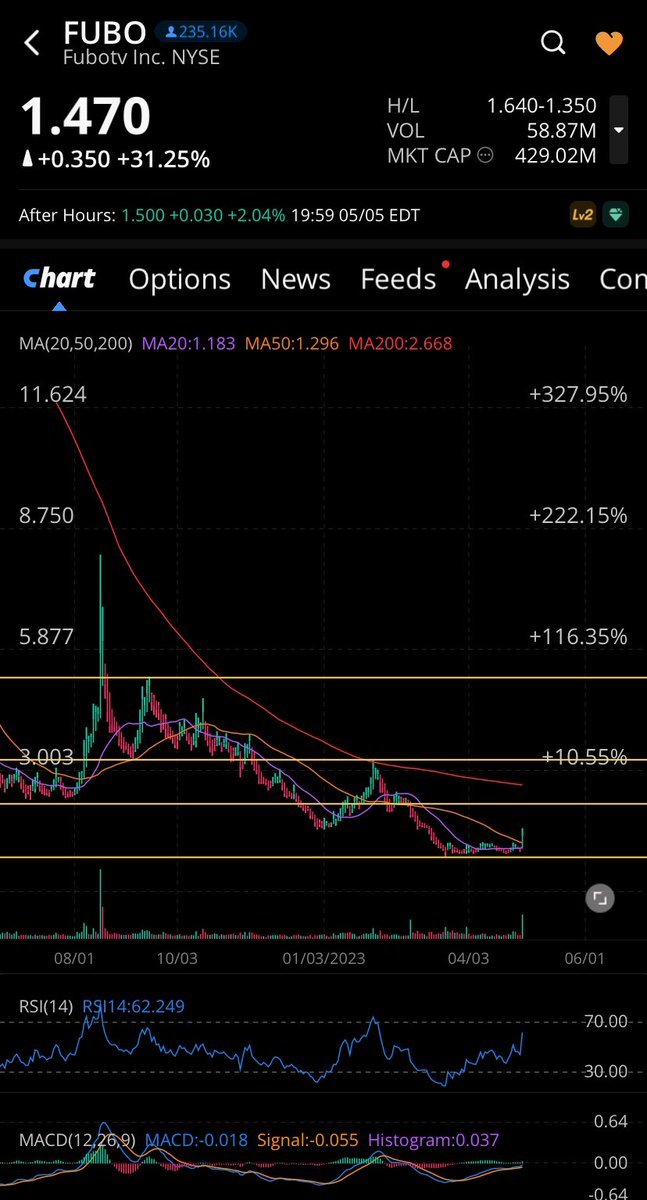This screenshot has width=647, height=1200.
Task: Tap the MA50:1.296 value
Action: pyautogui.click(x=292, y=343)
